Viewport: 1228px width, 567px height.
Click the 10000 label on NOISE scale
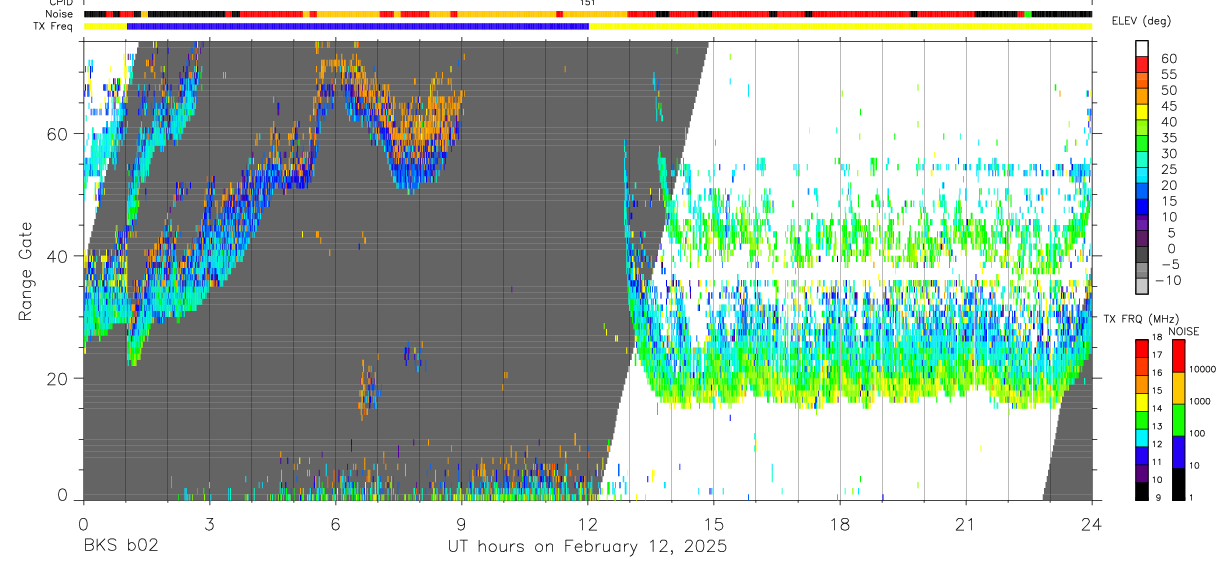tap(1204, 370)
